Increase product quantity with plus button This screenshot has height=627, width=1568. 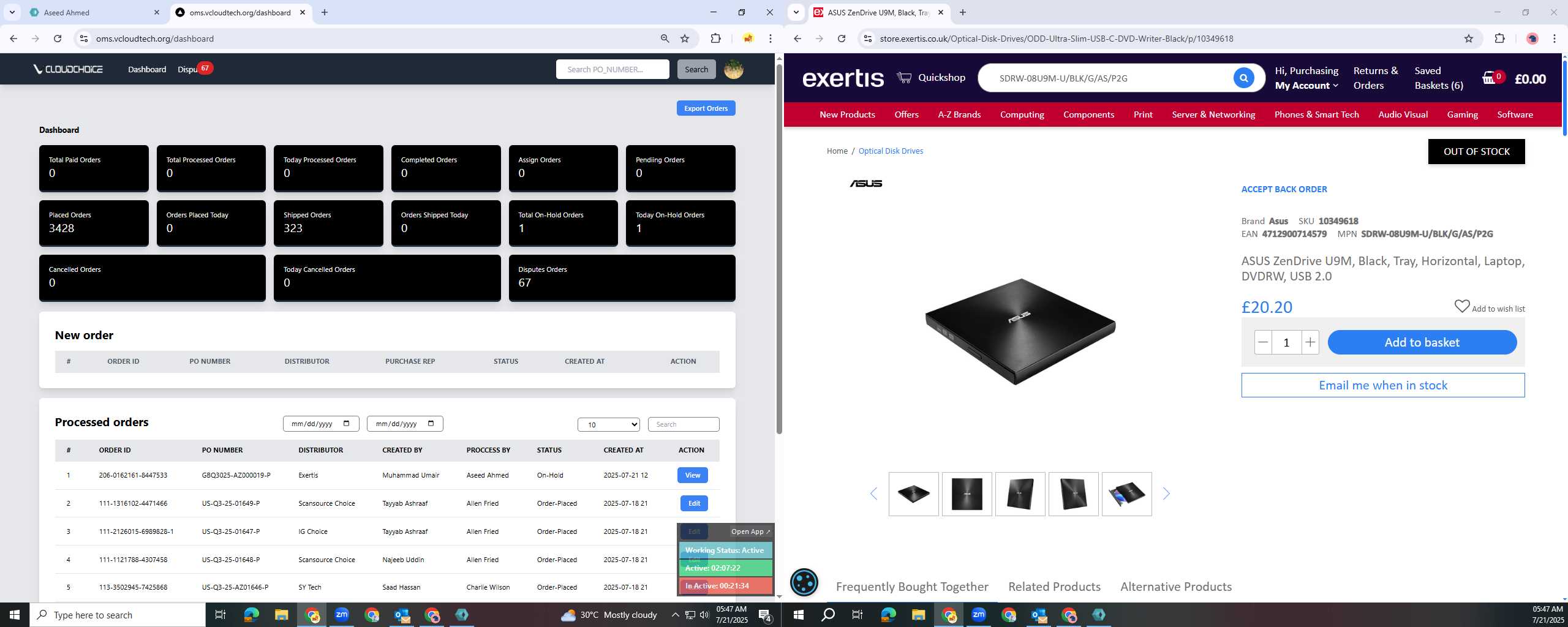click(x=1310, y=342)
